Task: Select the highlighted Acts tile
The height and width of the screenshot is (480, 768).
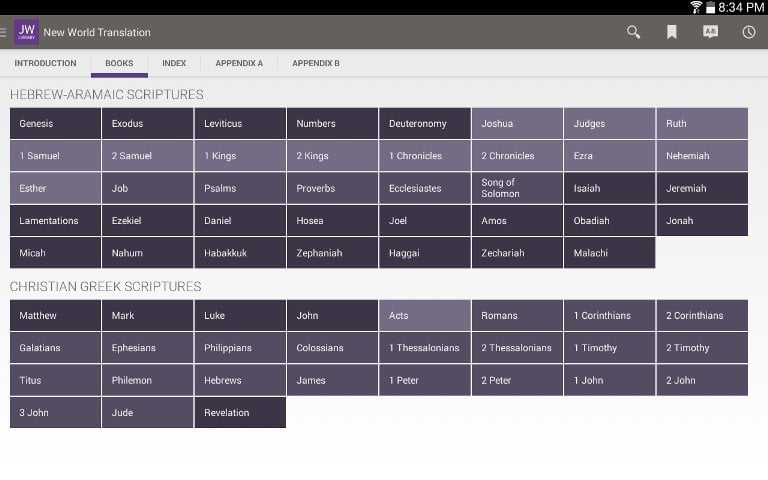Action: point(424,316)
